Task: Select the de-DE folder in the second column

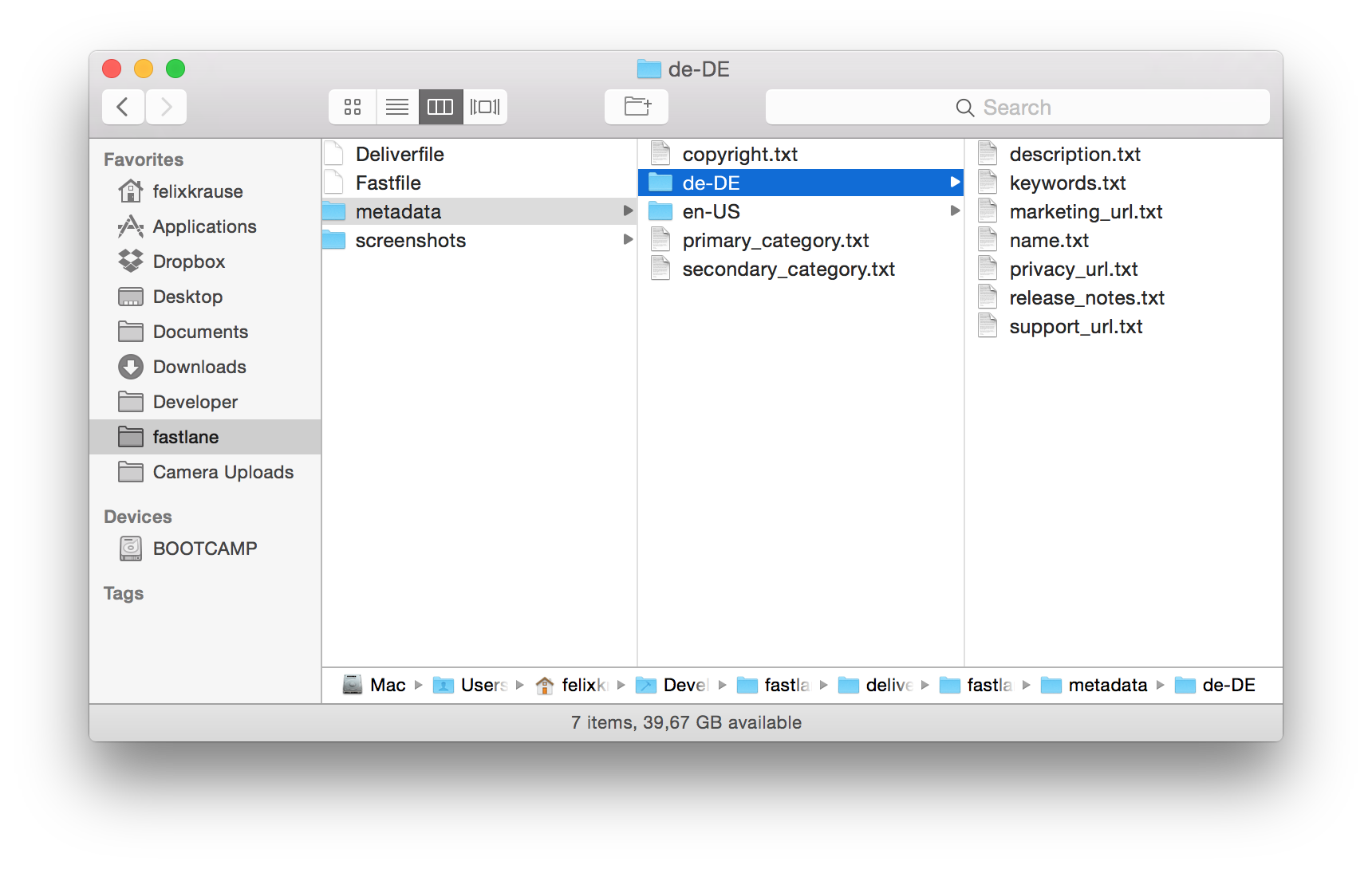Action: pyautogui.click(x=801, y=183)
